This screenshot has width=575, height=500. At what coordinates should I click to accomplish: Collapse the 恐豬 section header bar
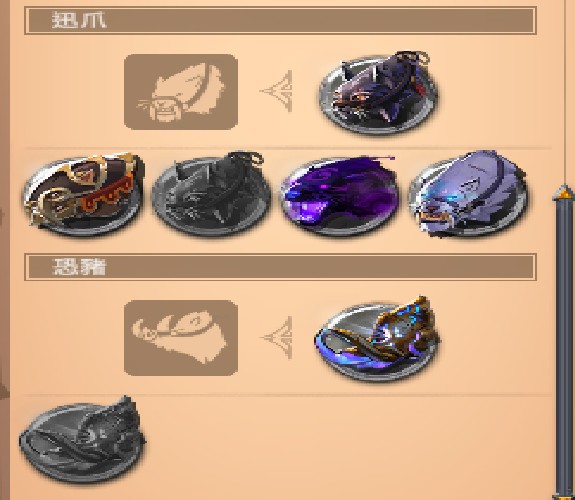(x=281, y=267)
